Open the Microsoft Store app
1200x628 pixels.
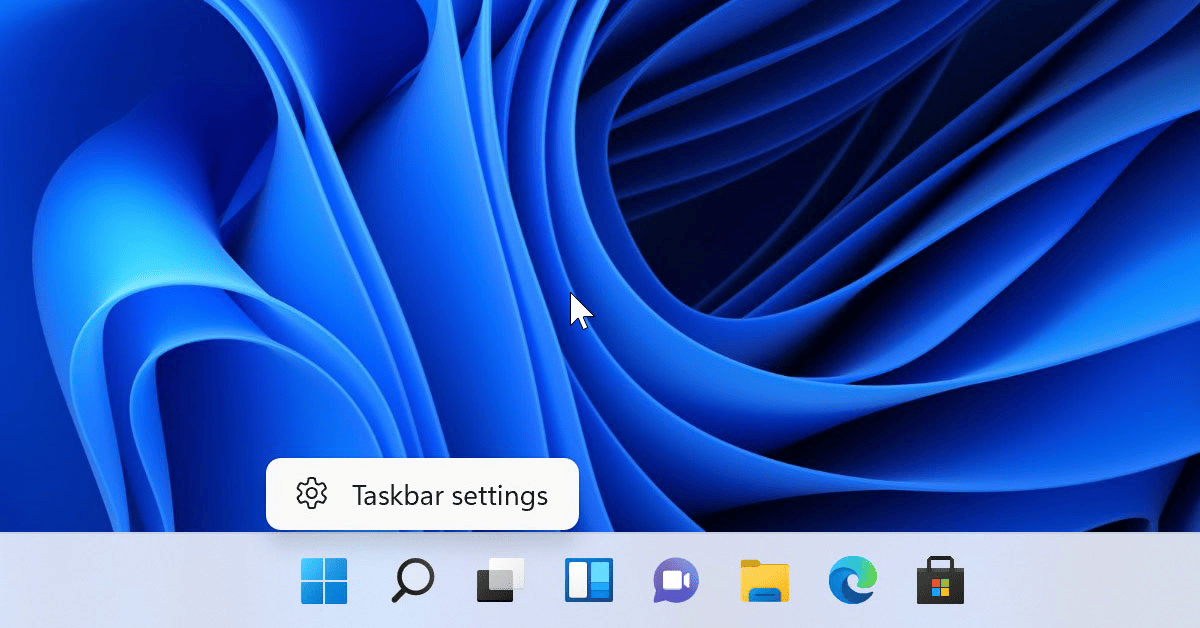[940, 581]
